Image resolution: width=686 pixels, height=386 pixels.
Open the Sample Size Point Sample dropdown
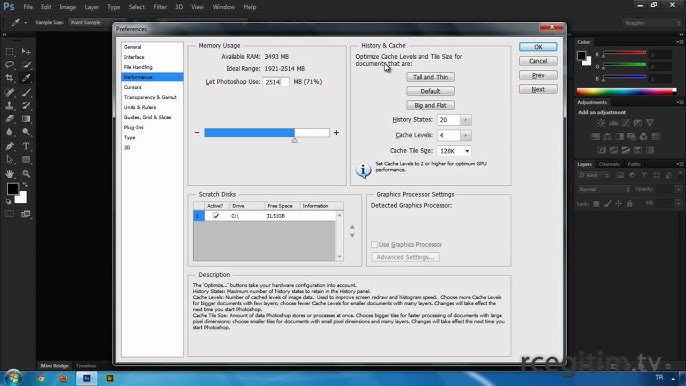[97, 22]
